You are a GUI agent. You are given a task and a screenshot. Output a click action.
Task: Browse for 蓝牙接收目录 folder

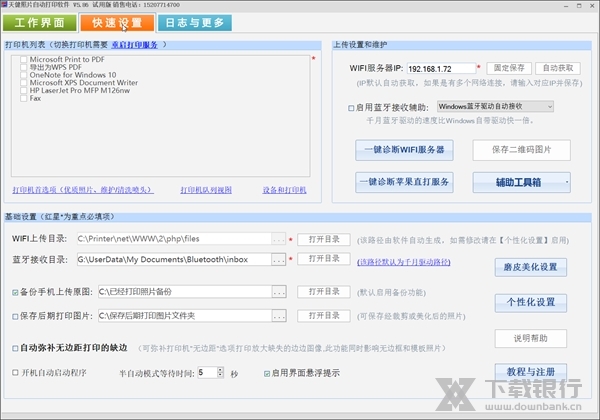coord(279,260)
